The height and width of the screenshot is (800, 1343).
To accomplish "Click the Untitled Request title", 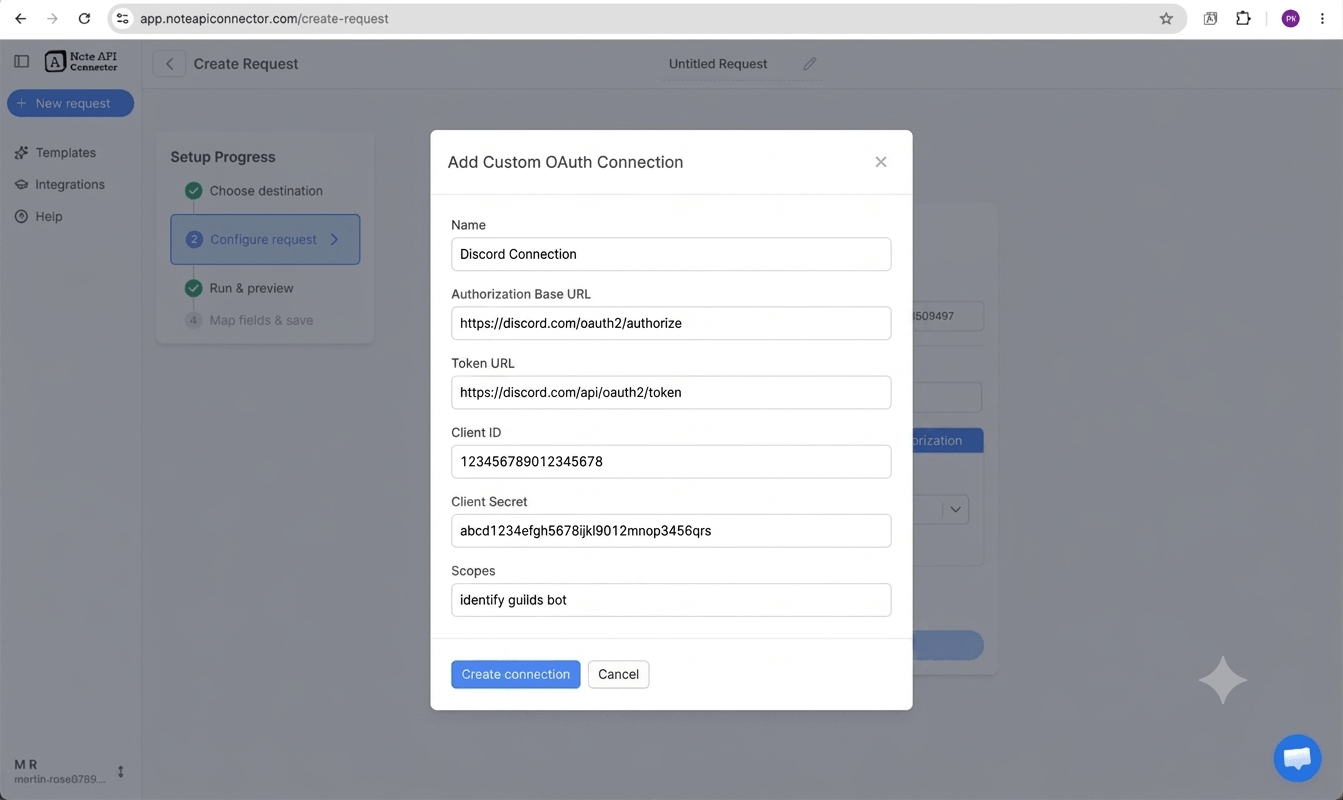I will pyautogui.click(x=718, y=64).
